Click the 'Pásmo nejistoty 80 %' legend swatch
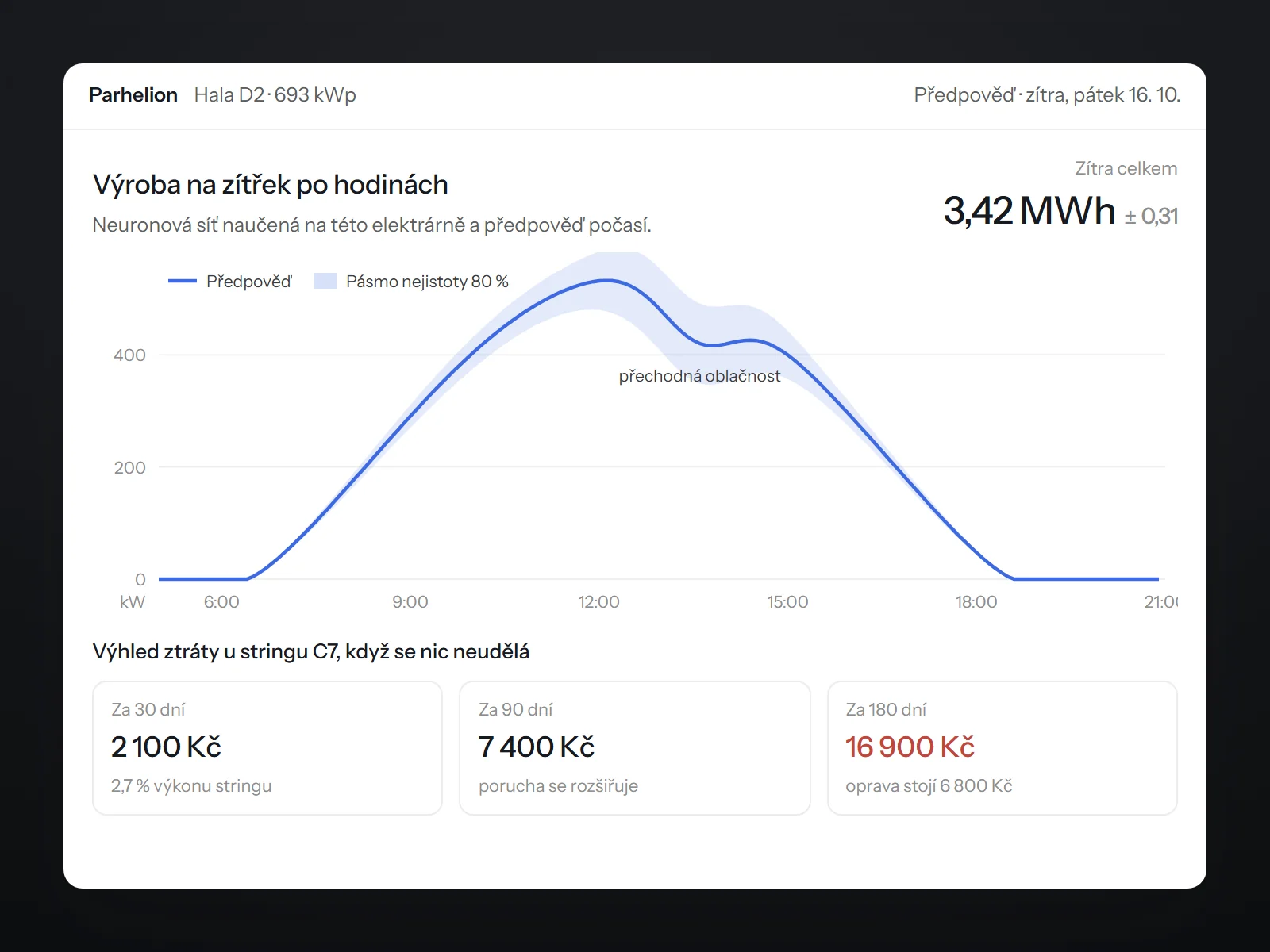This screenshot has height=952, width=1270. pos(325,281)
